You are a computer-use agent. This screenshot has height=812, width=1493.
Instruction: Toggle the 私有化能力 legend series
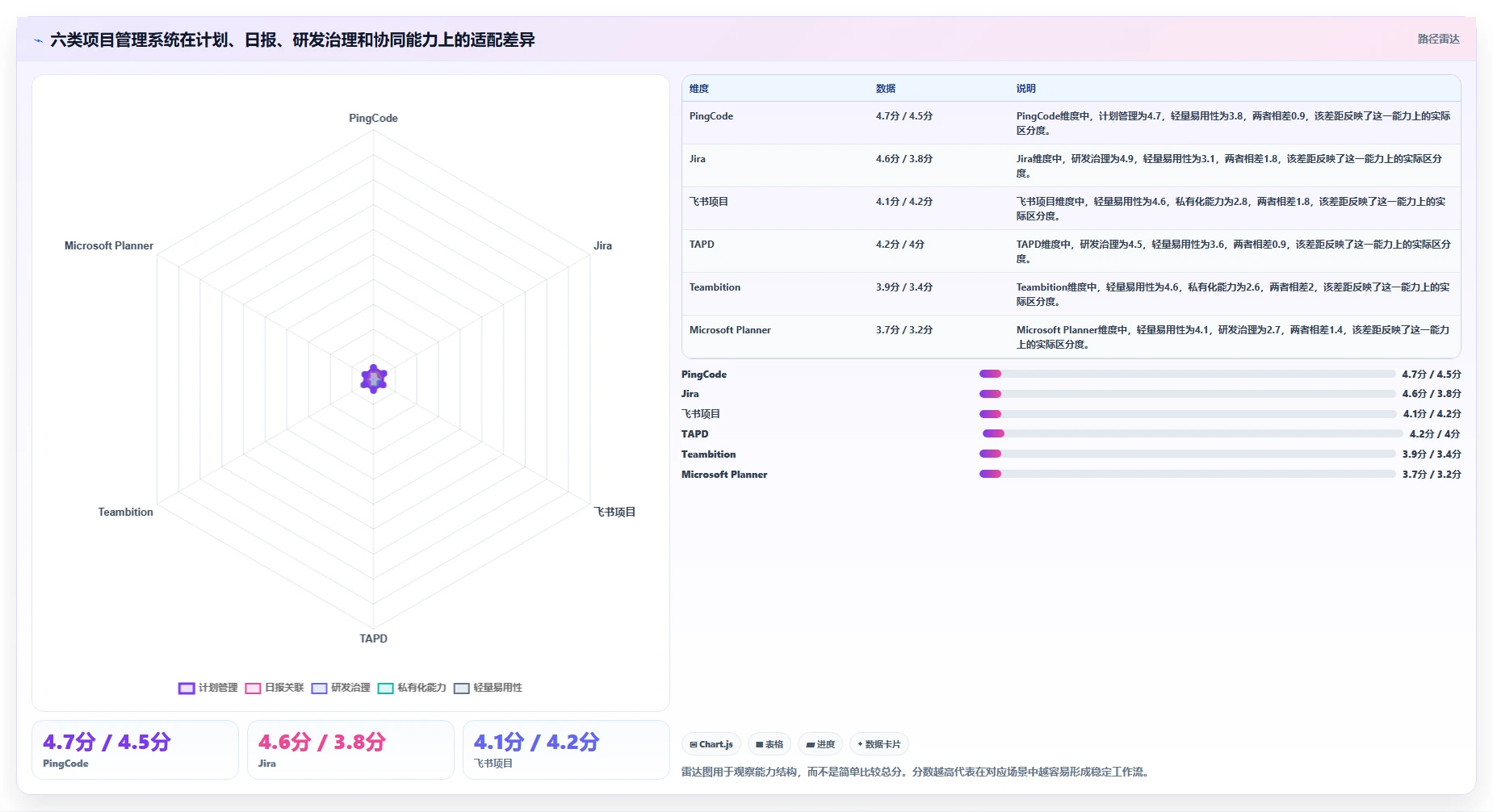pos(412,688)
